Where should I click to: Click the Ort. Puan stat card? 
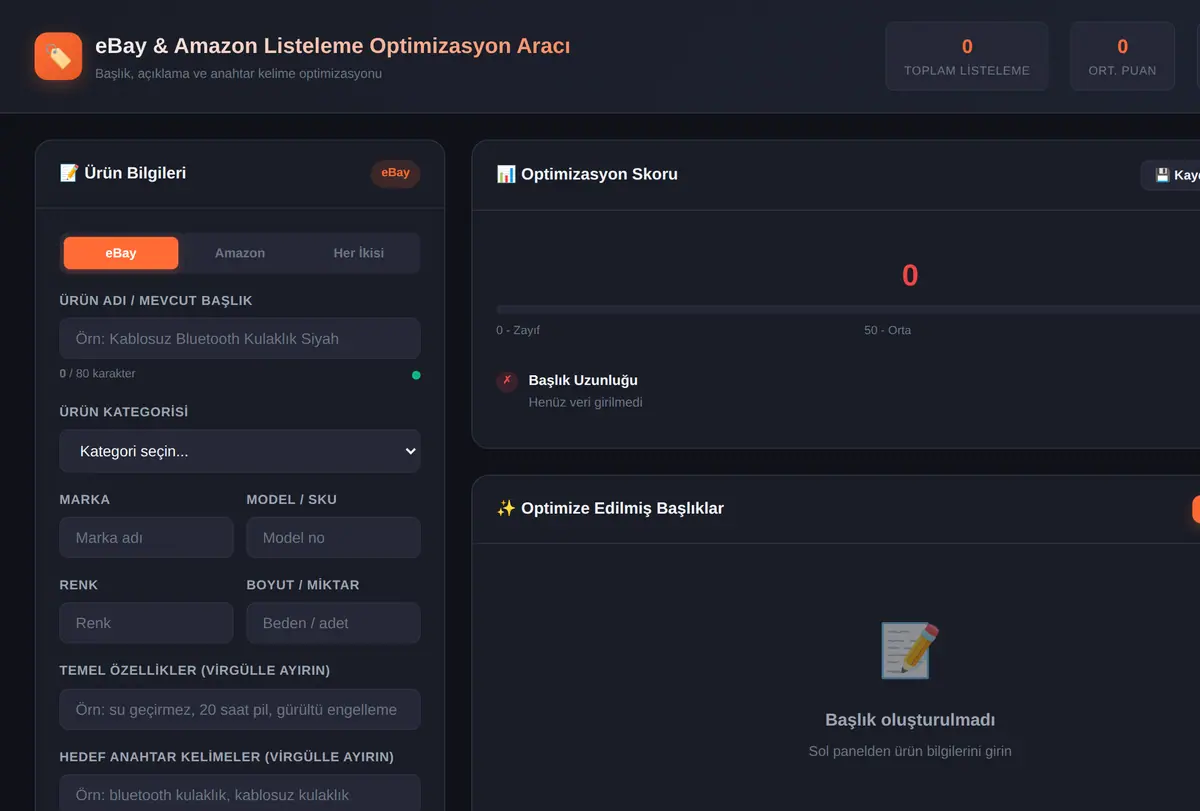click(x=1122, y=56)
